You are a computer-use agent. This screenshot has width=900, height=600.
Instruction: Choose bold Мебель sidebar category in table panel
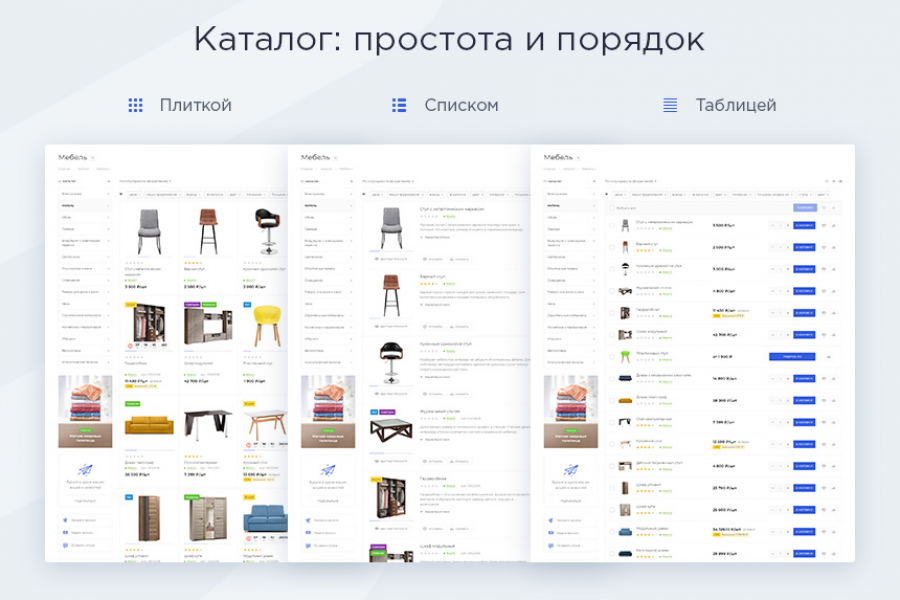pyautogui.click(x=571, y=206)
